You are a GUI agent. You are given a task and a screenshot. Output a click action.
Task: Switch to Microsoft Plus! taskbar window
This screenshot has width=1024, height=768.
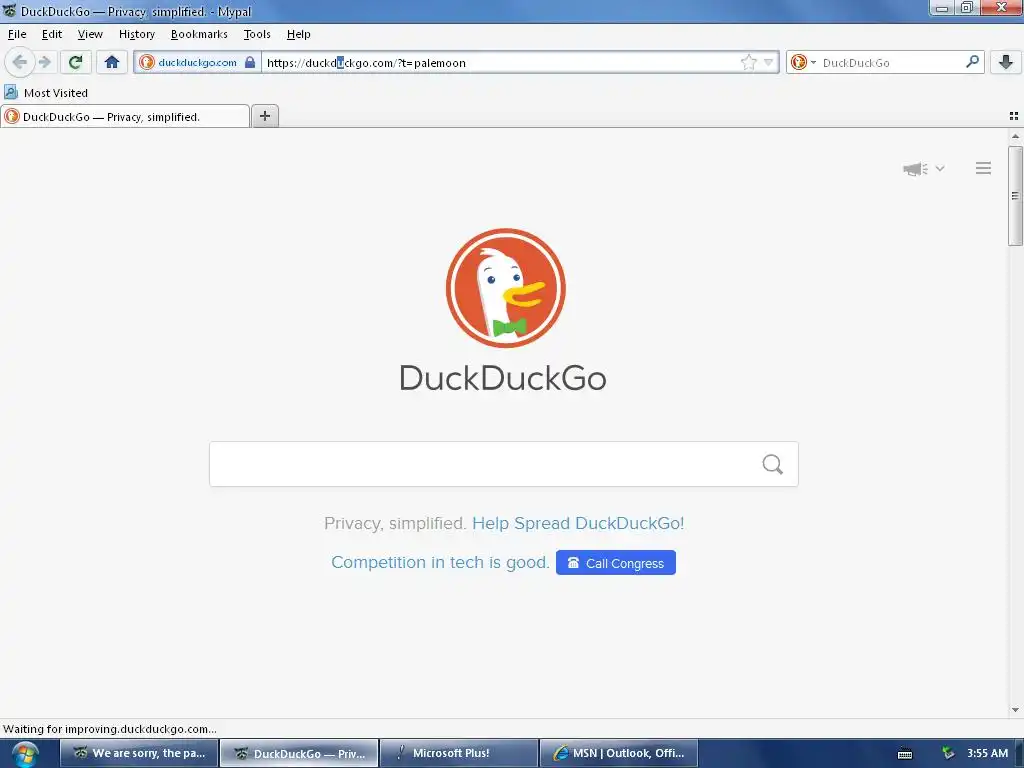(x=459, y=753)
